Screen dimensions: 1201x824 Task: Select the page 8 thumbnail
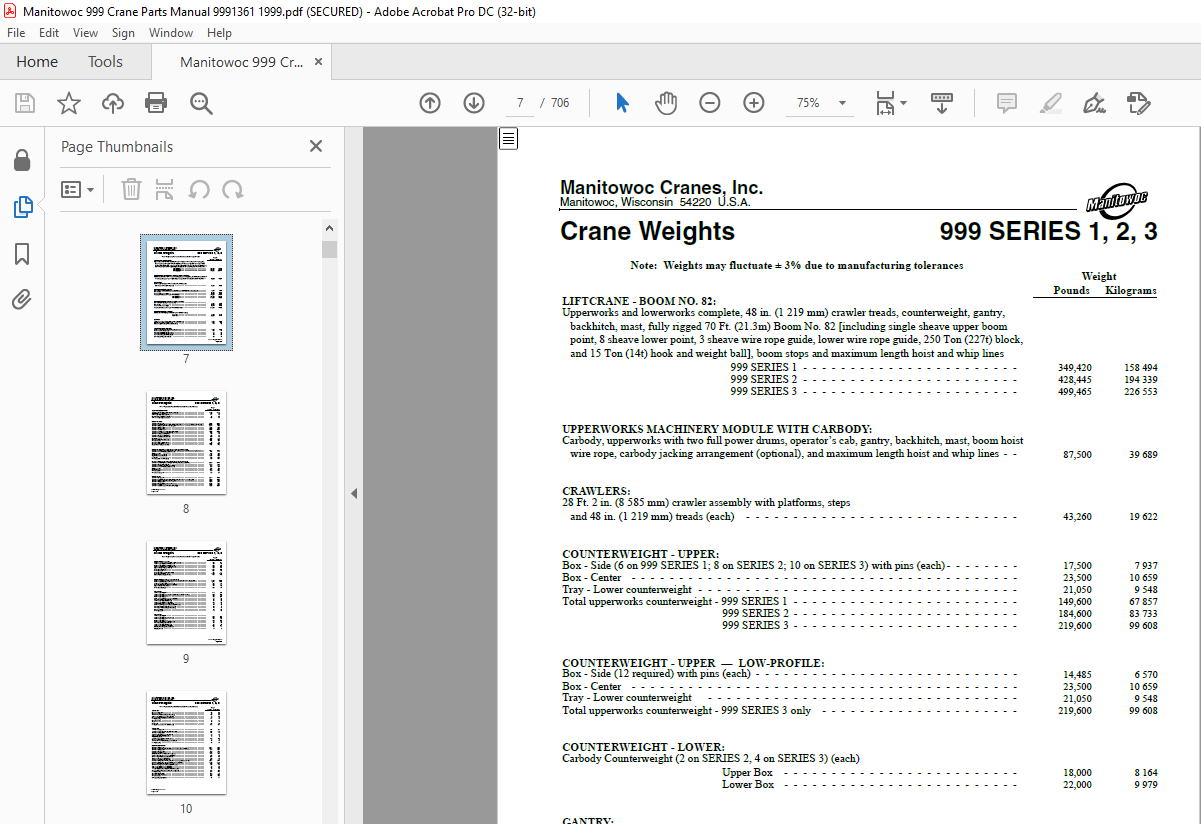tap(186, 443)
